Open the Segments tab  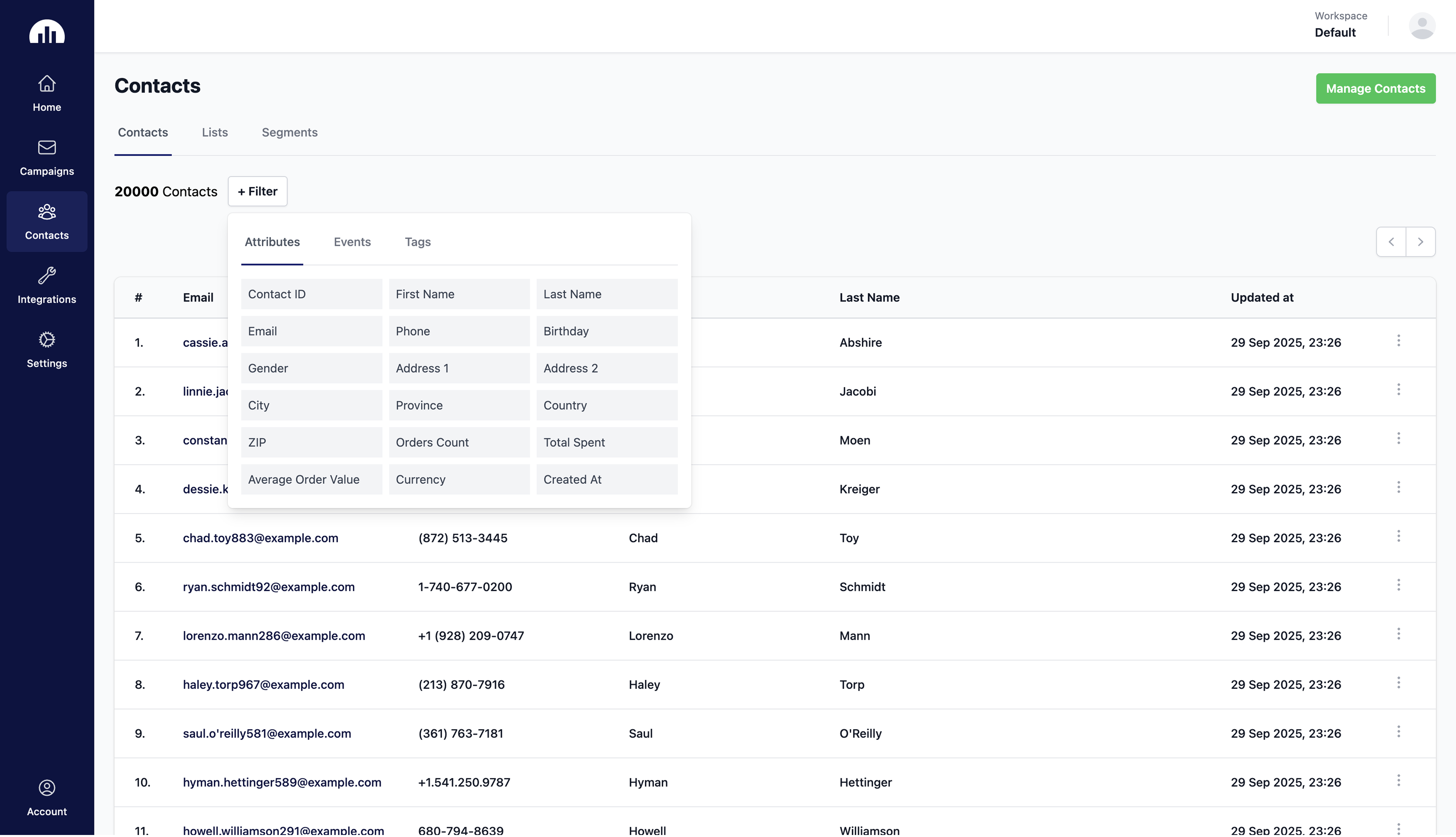289,132
